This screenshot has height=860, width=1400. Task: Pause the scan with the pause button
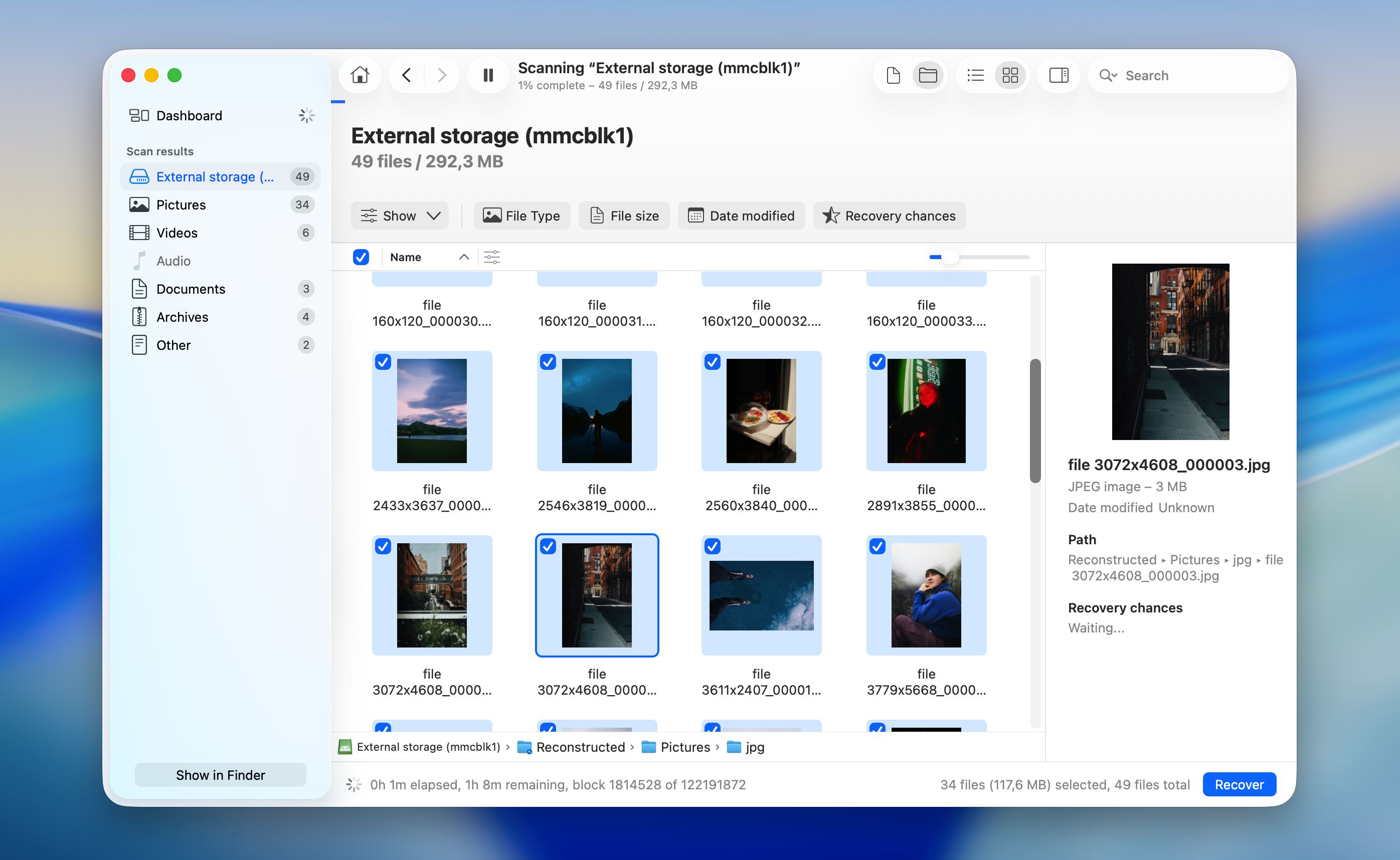(488, 75)
